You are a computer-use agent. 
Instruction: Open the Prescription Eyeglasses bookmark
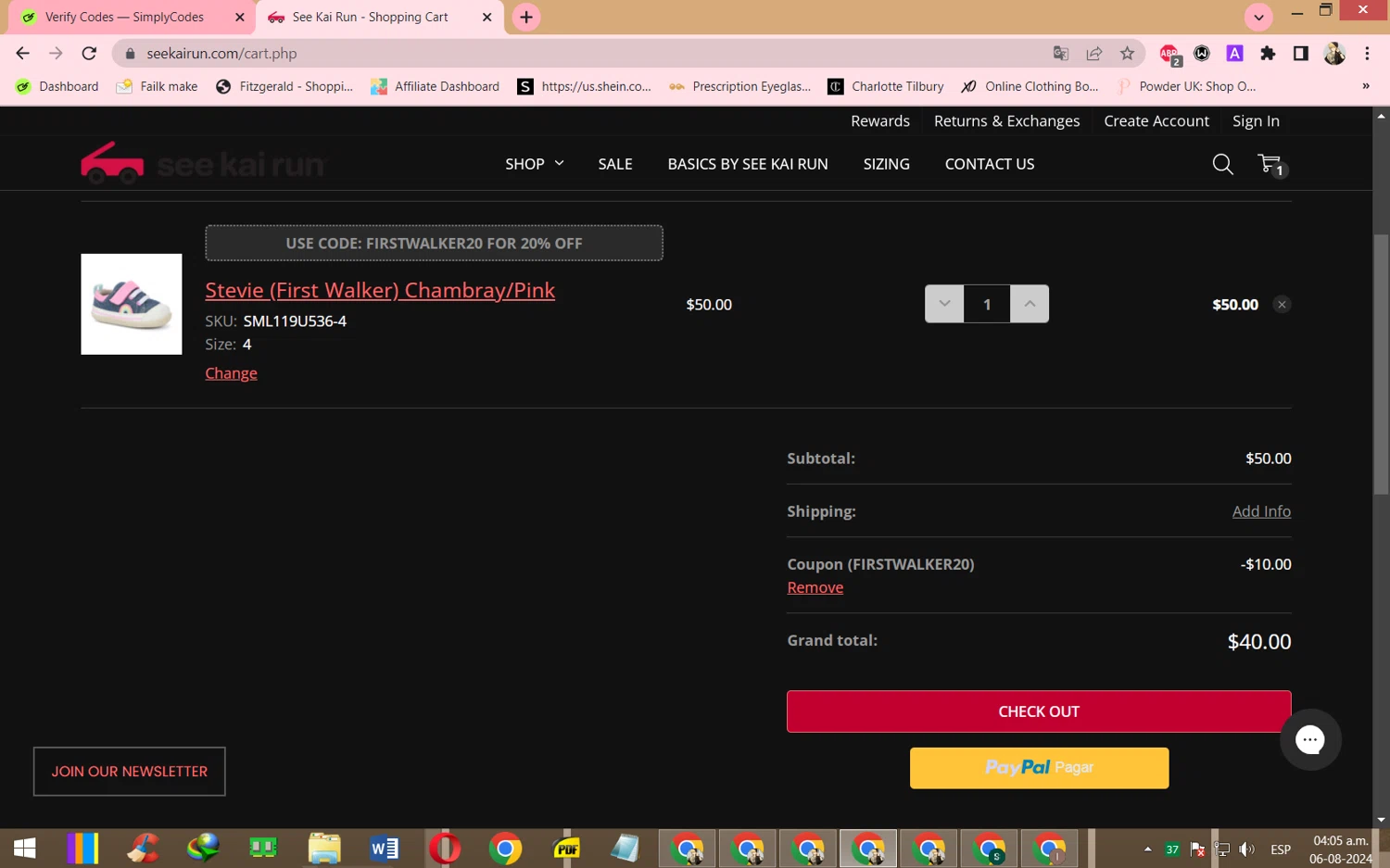pos(739,86)
